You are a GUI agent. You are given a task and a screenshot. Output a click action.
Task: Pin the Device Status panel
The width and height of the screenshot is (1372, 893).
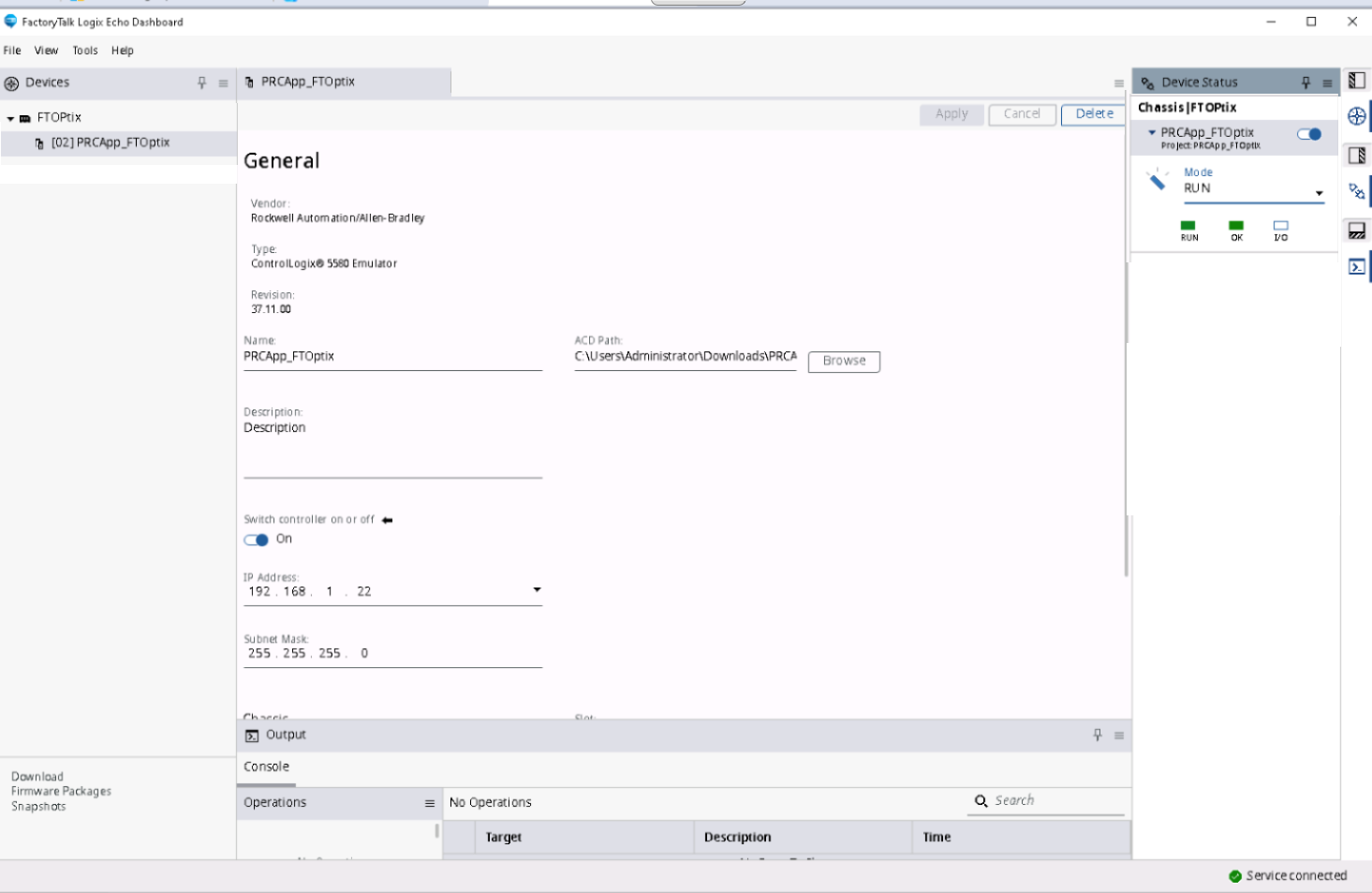1306,82
